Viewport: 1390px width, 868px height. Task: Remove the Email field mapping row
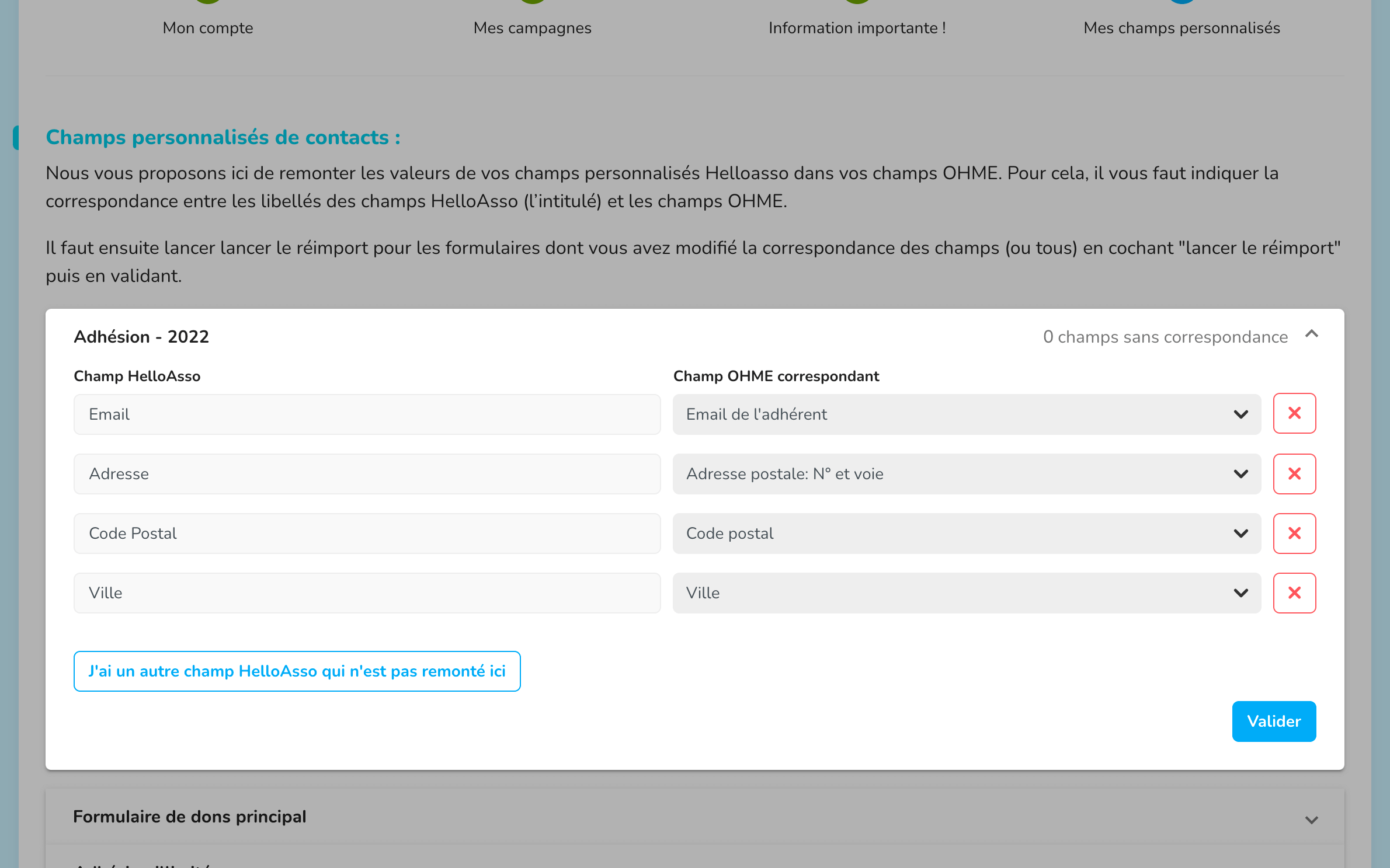click(1294, 414)
